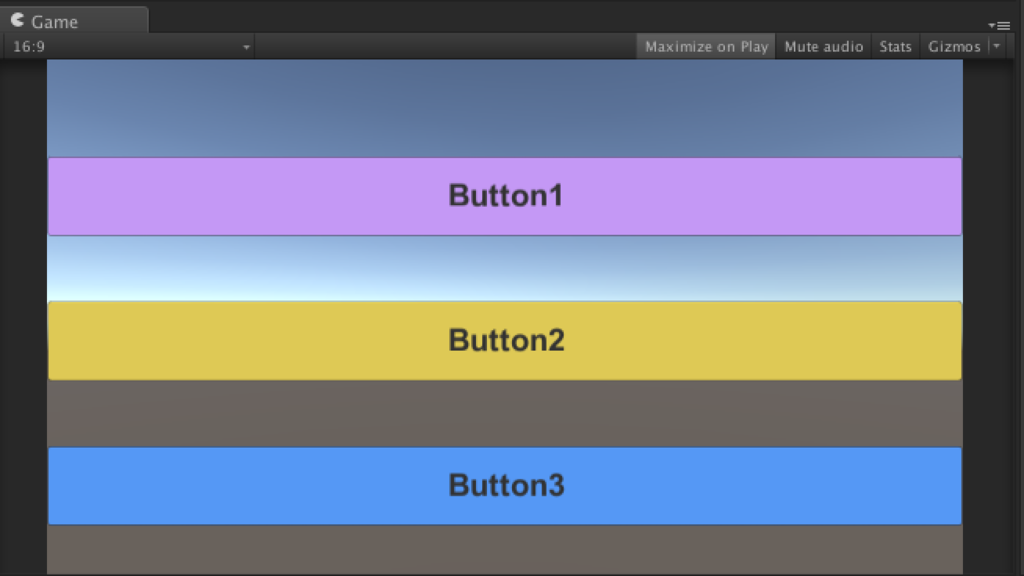1024x576 pixels.
Task: Toggle Gizmos in the Game view
Action: click(954, 47)
